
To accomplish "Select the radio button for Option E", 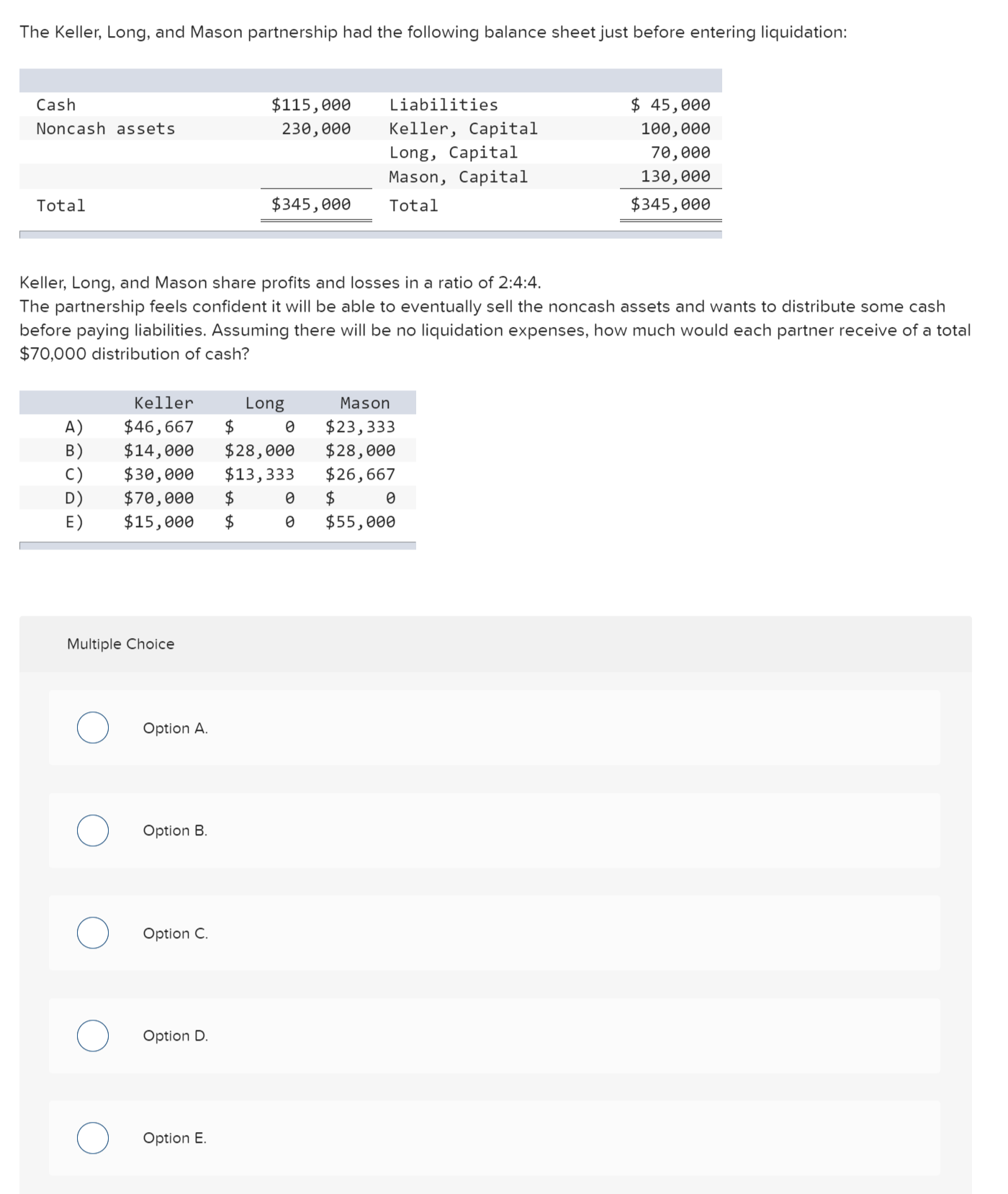I will (92, 1139).
